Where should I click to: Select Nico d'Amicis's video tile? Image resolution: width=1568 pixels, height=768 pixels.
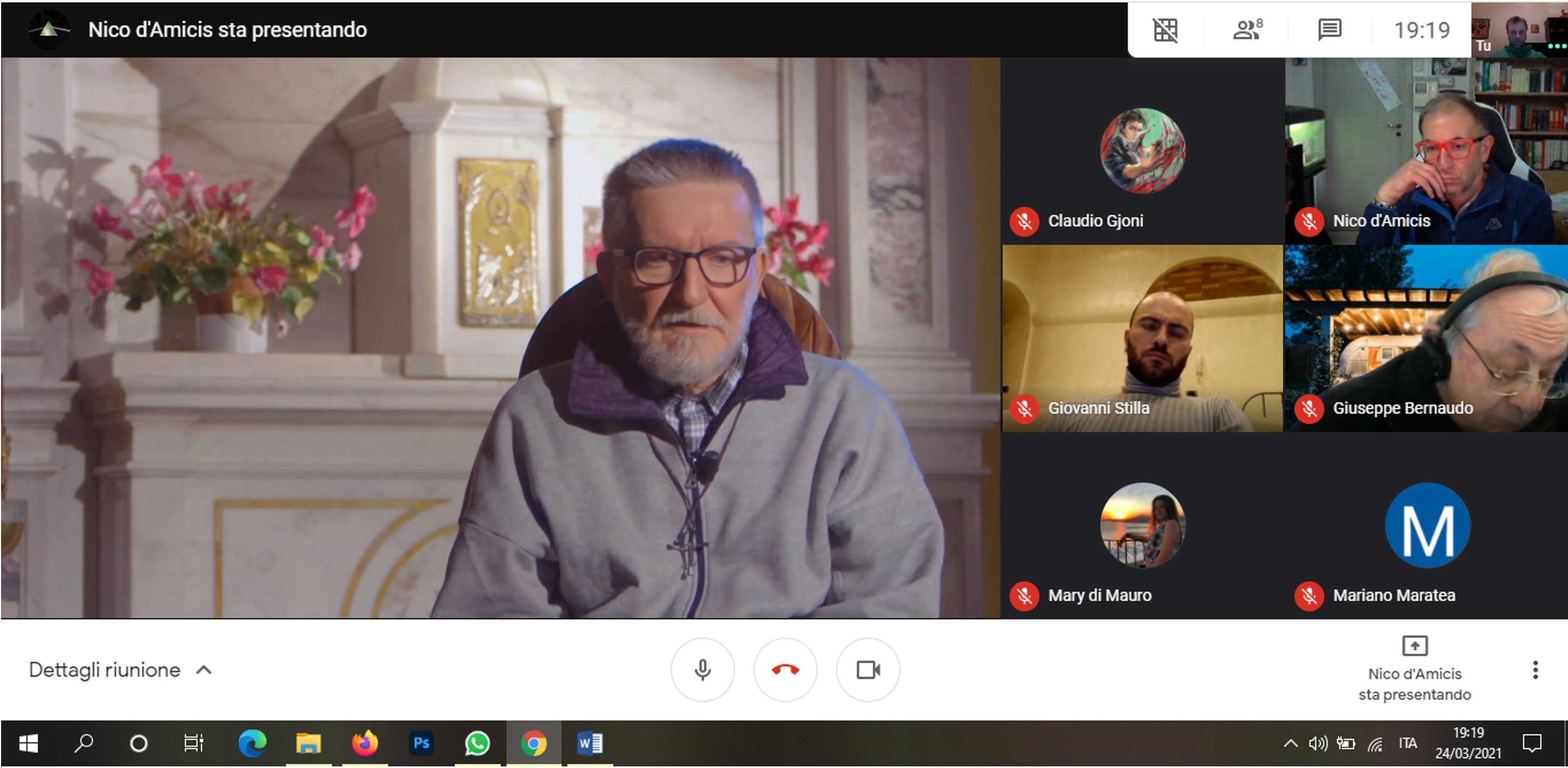[x=1426, y=151]
